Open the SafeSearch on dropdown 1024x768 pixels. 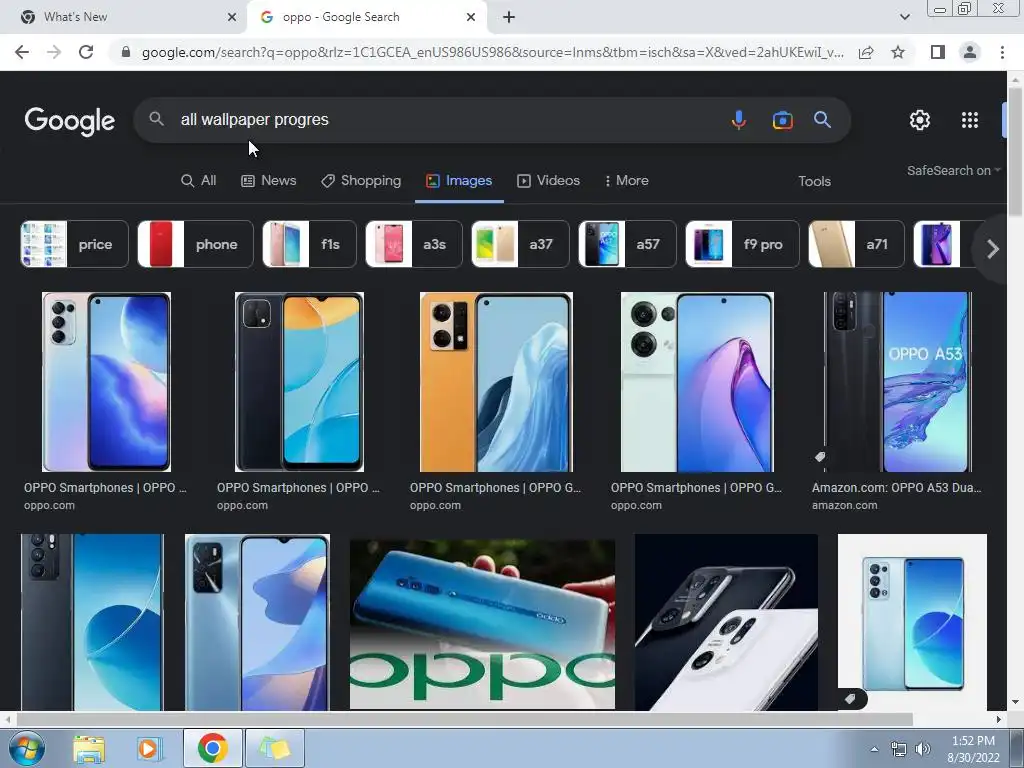(x=953, y=170)
